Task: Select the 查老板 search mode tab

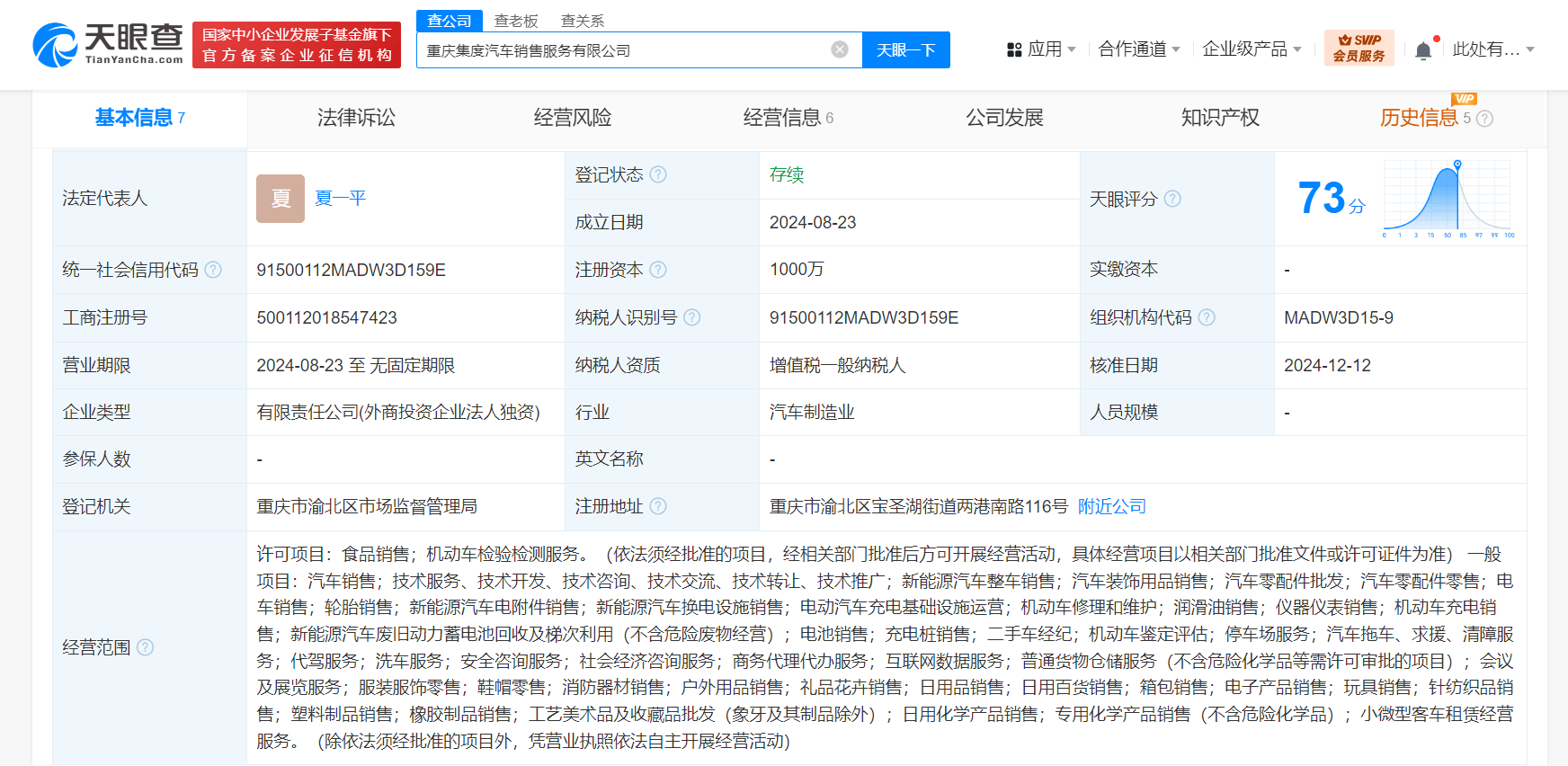Action: [516, 21]
